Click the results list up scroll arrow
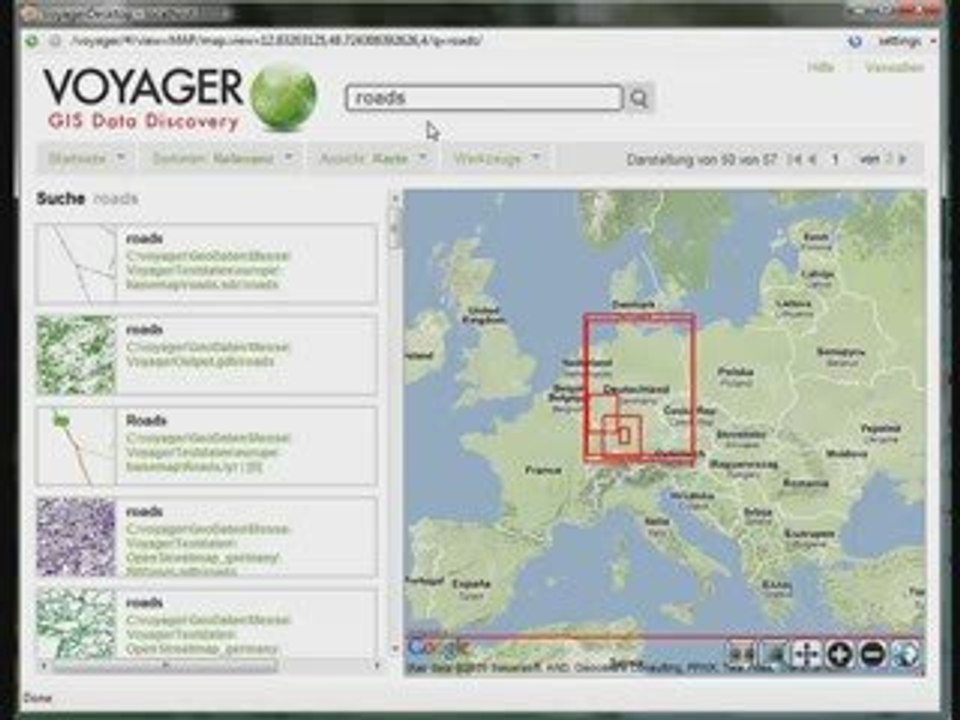Image resolution: width=960 pixels, height=720 pixels. point(395,198)
